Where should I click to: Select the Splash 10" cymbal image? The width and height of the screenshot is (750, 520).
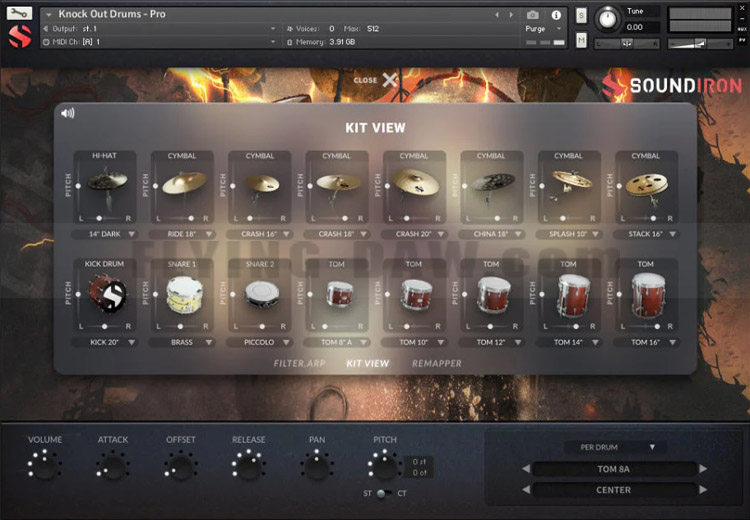click(x=571, y=182)
